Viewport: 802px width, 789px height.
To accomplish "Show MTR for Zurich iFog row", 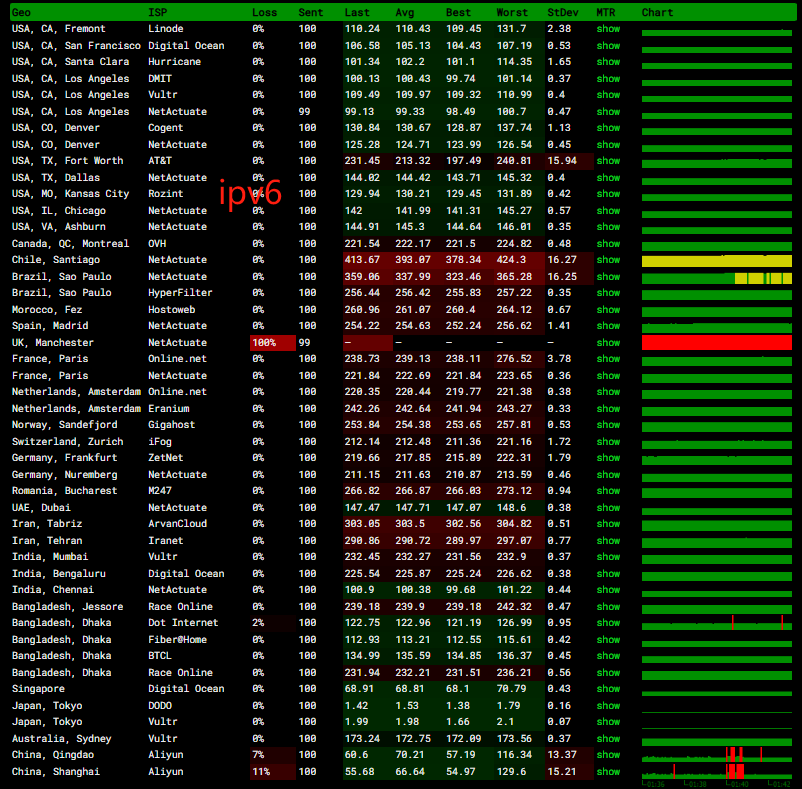I will (x=608, y=441).
